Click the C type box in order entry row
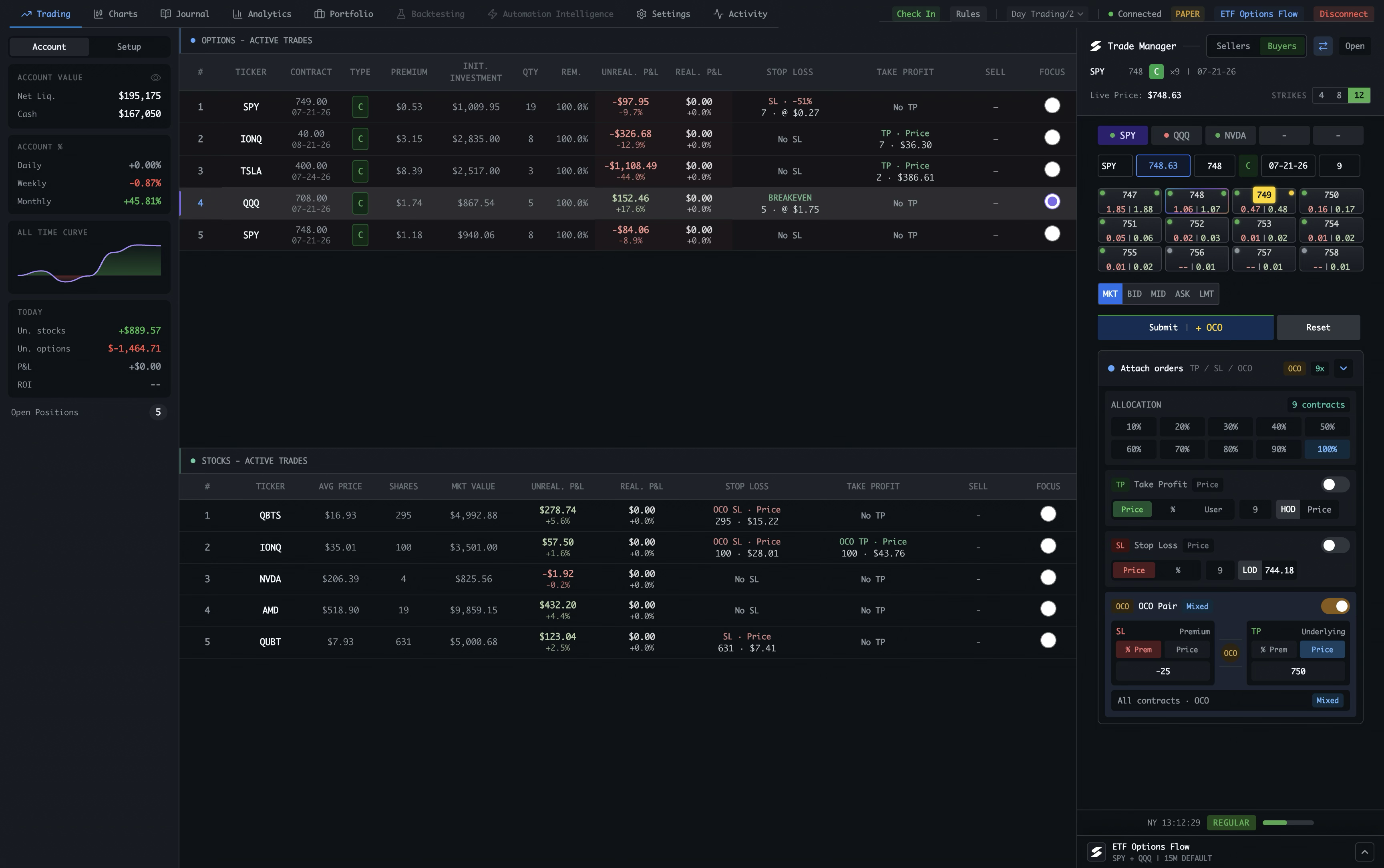The width and height of the screenshot is (1384, 868). click(1247, 166)
